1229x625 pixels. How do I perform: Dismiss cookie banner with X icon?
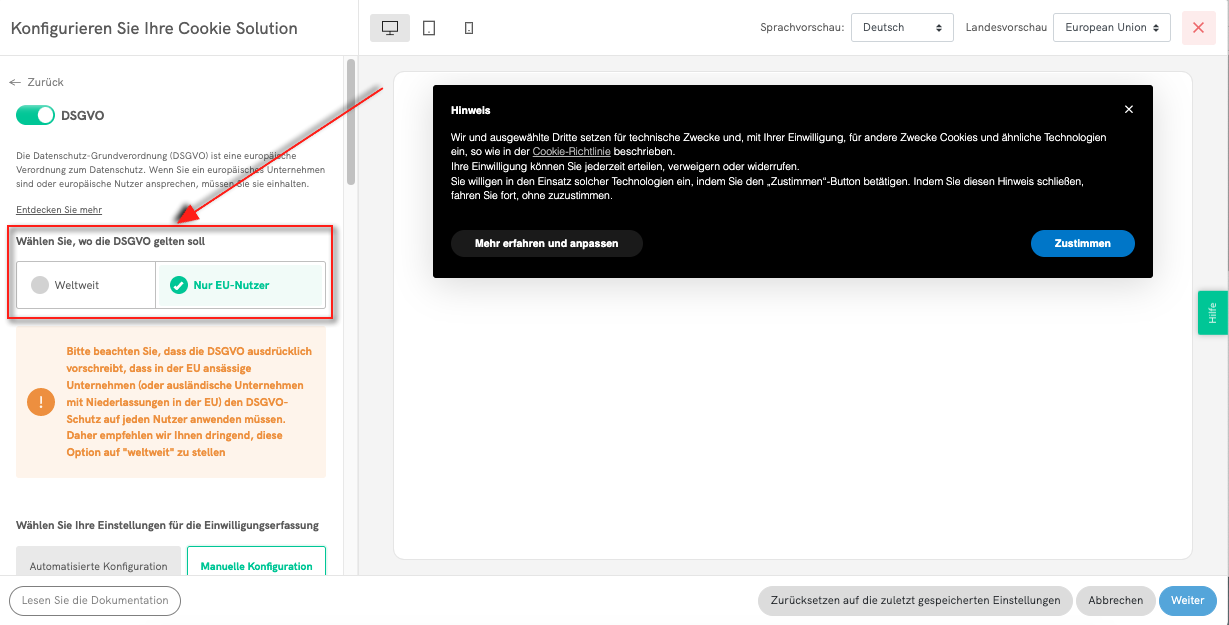pos(1129,110)
